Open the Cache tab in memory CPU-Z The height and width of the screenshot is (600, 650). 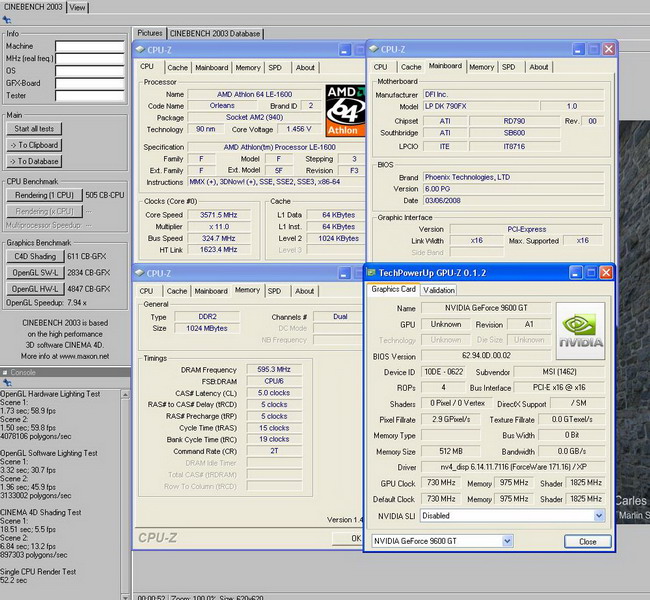[177, 291]
